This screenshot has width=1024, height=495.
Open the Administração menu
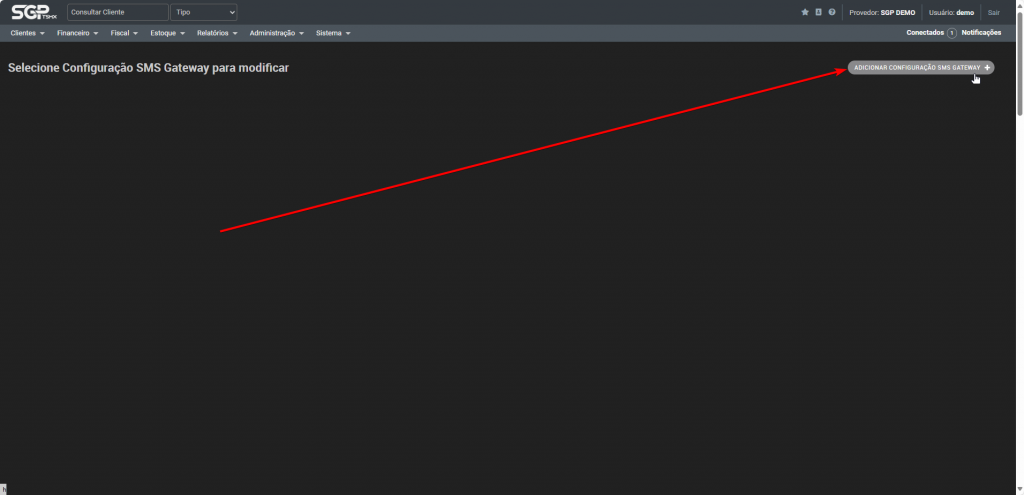pyautogui.click(x=276, y=33)
